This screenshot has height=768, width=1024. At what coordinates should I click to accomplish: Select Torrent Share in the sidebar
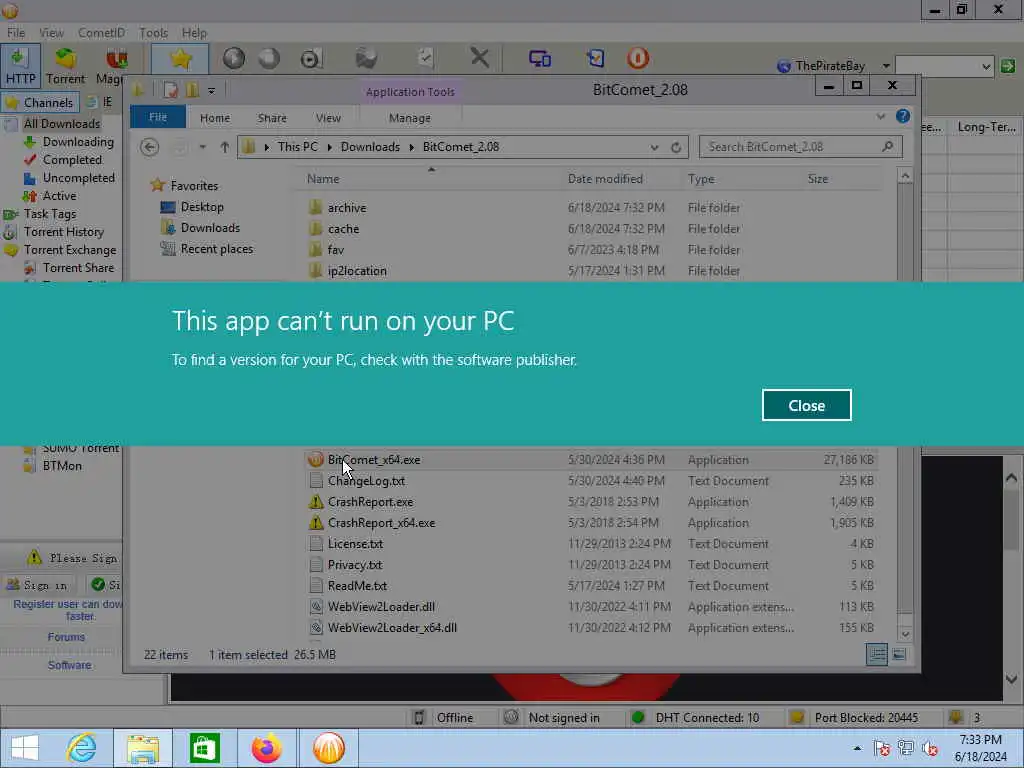[x=78, y=268]
